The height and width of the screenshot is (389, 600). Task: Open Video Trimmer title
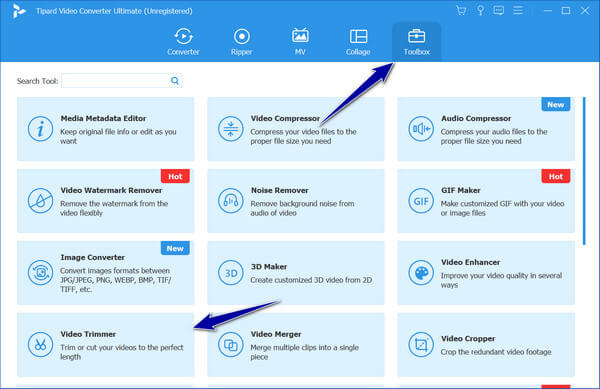click(88, 334)
